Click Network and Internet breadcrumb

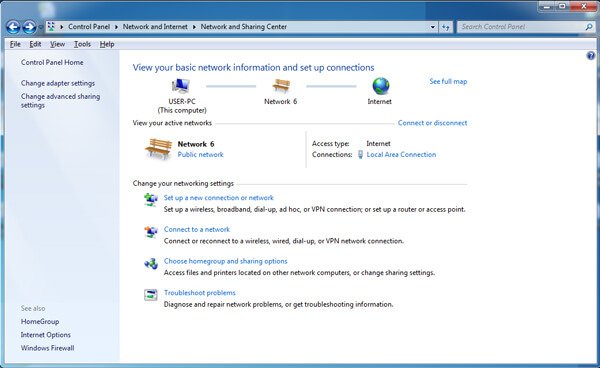155,27
